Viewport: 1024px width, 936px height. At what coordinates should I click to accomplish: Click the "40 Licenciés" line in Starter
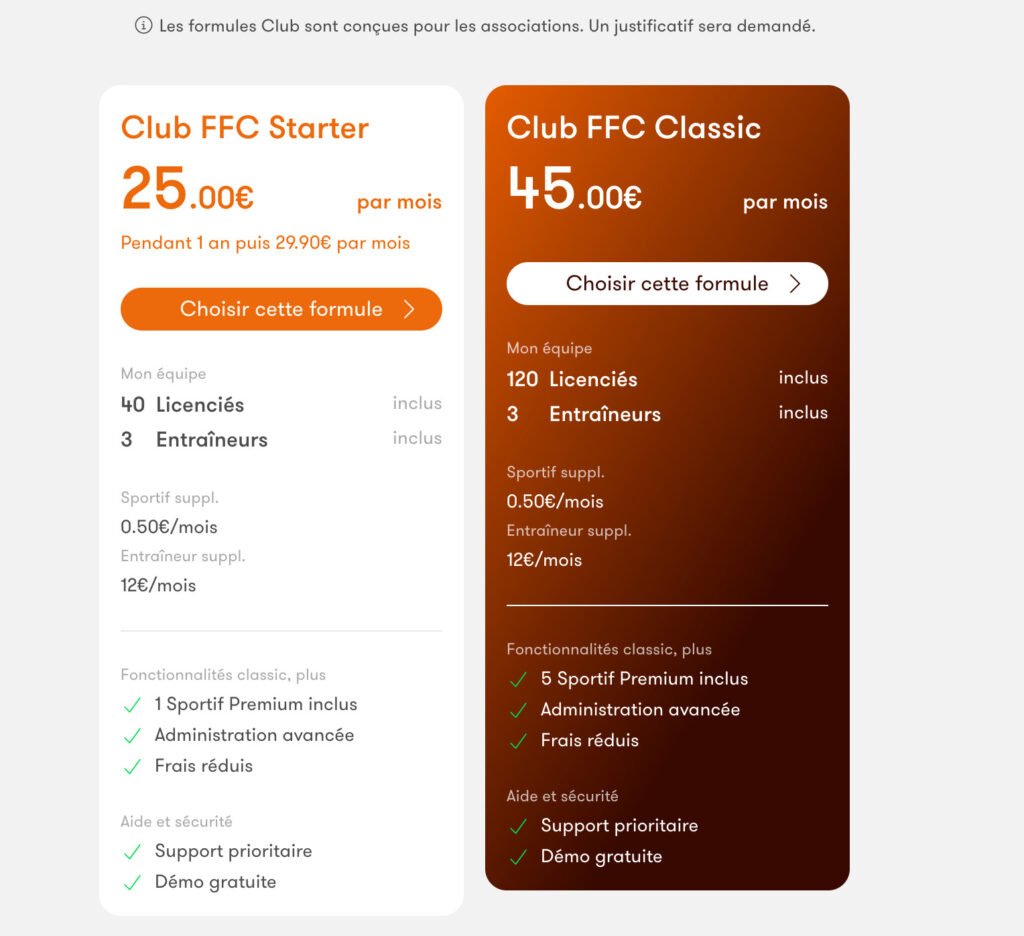pos(183,405)
